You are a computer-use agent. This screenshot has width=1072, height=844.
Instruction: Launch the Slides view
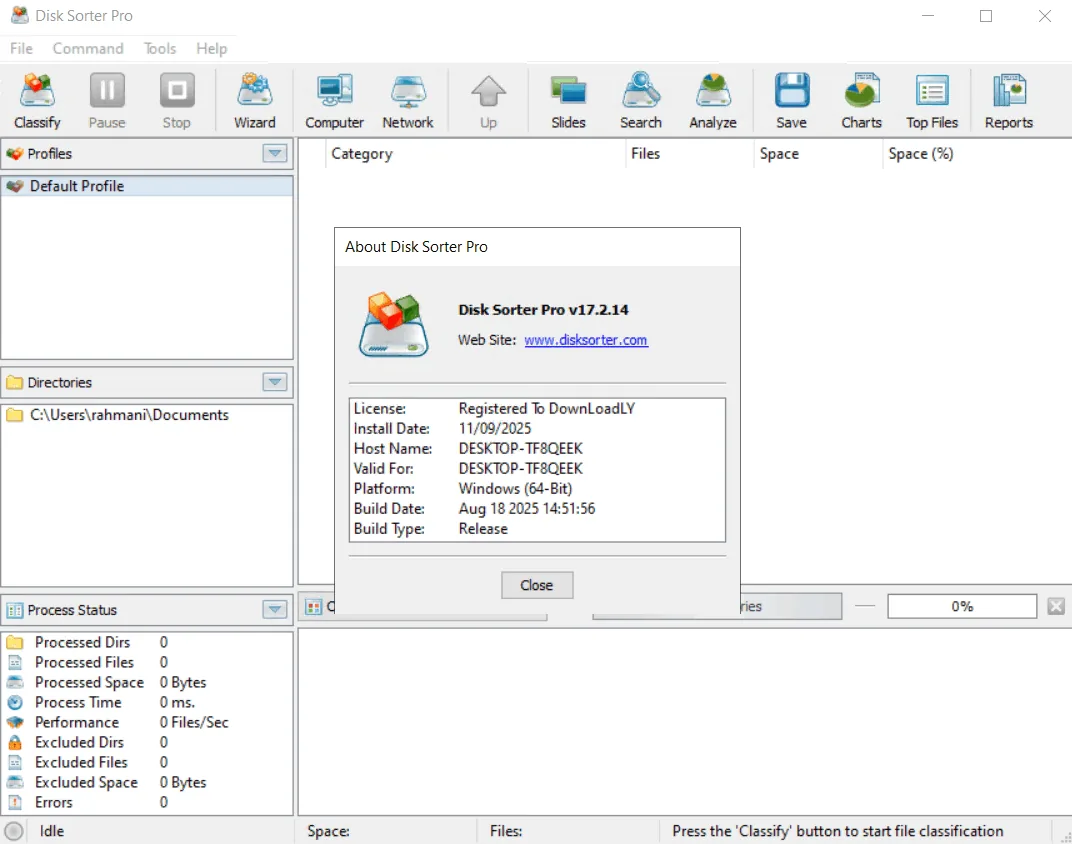pos(568,100)
